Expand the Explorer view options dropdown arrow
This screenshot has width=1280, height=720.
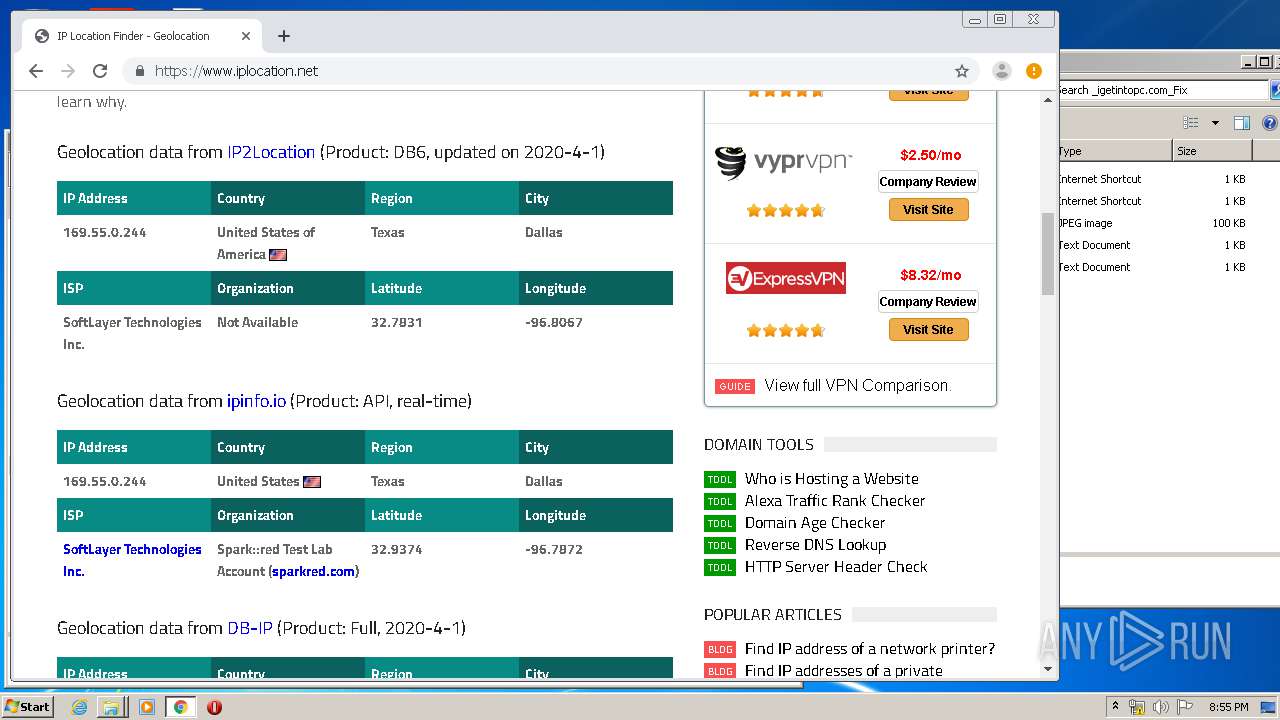point(1215,123)
